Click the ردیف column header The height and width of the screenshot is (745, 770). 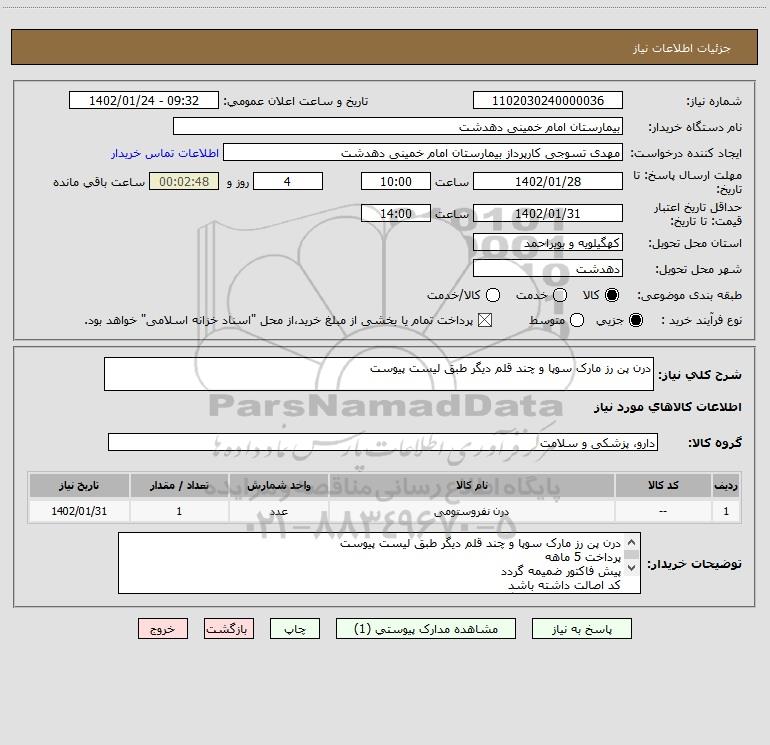[726, 485]
